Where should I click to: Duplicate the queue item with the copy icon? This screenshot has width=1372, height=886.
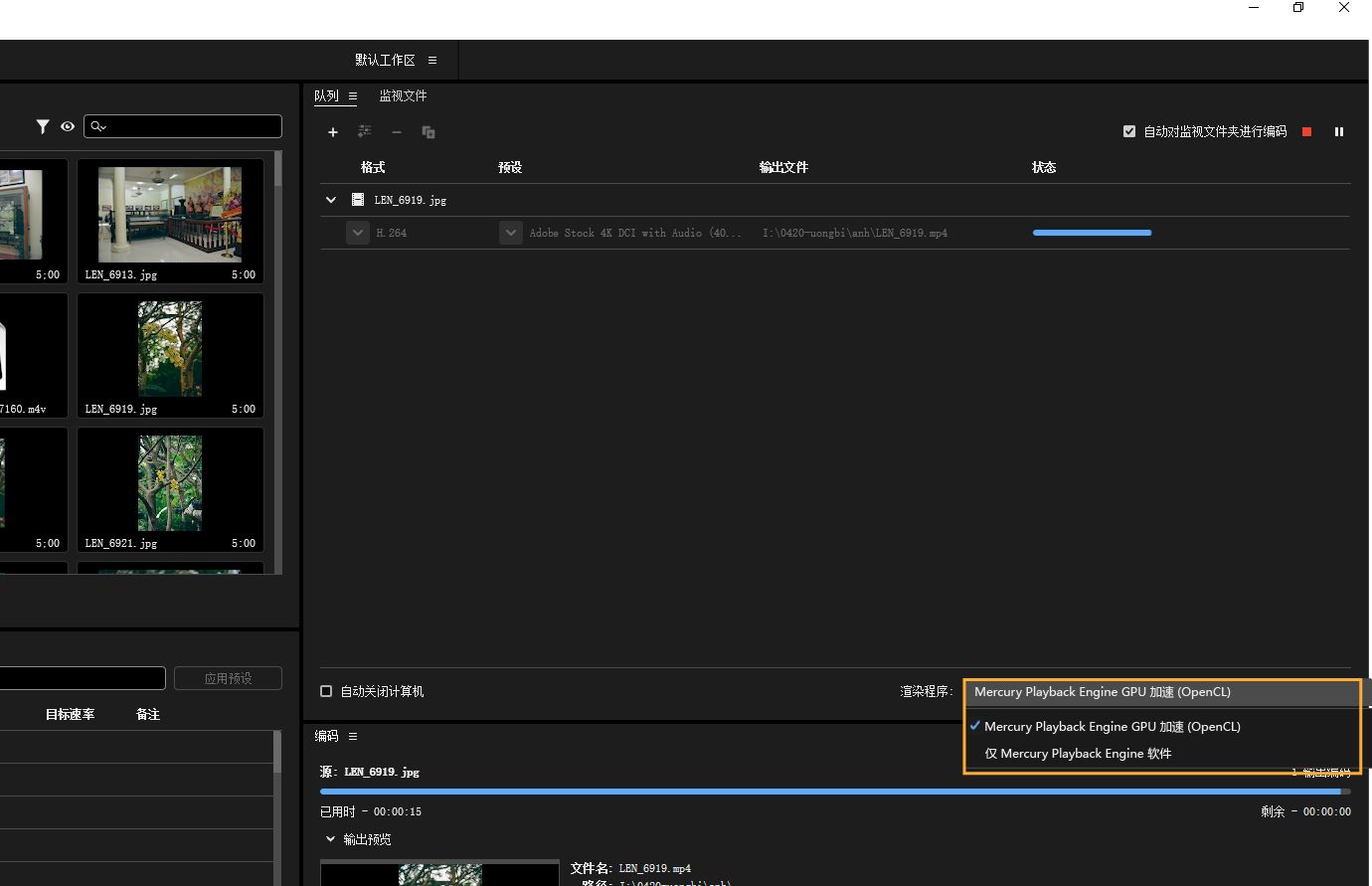[429, 131]
